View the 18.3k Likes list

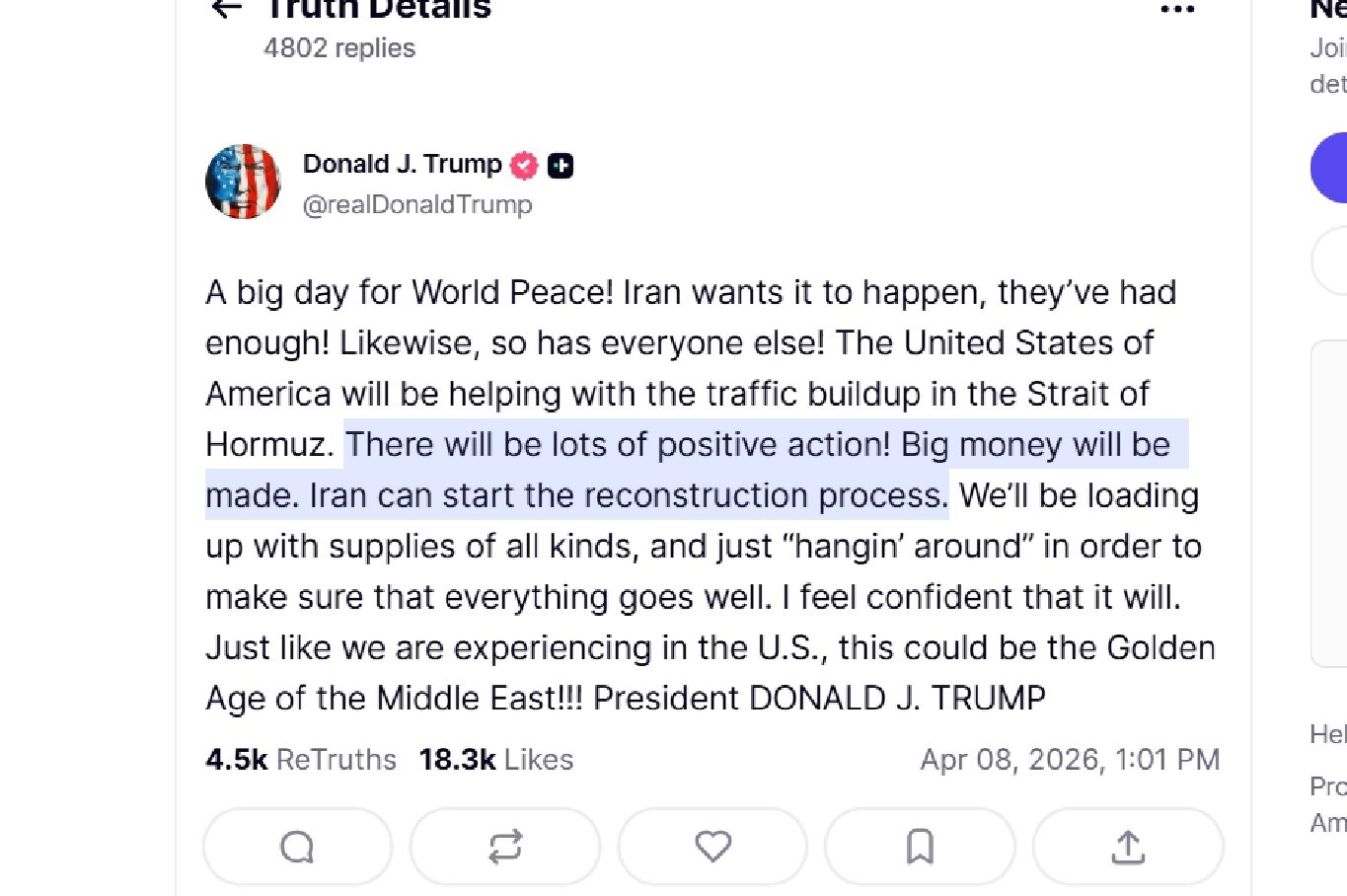pos(495,759)
